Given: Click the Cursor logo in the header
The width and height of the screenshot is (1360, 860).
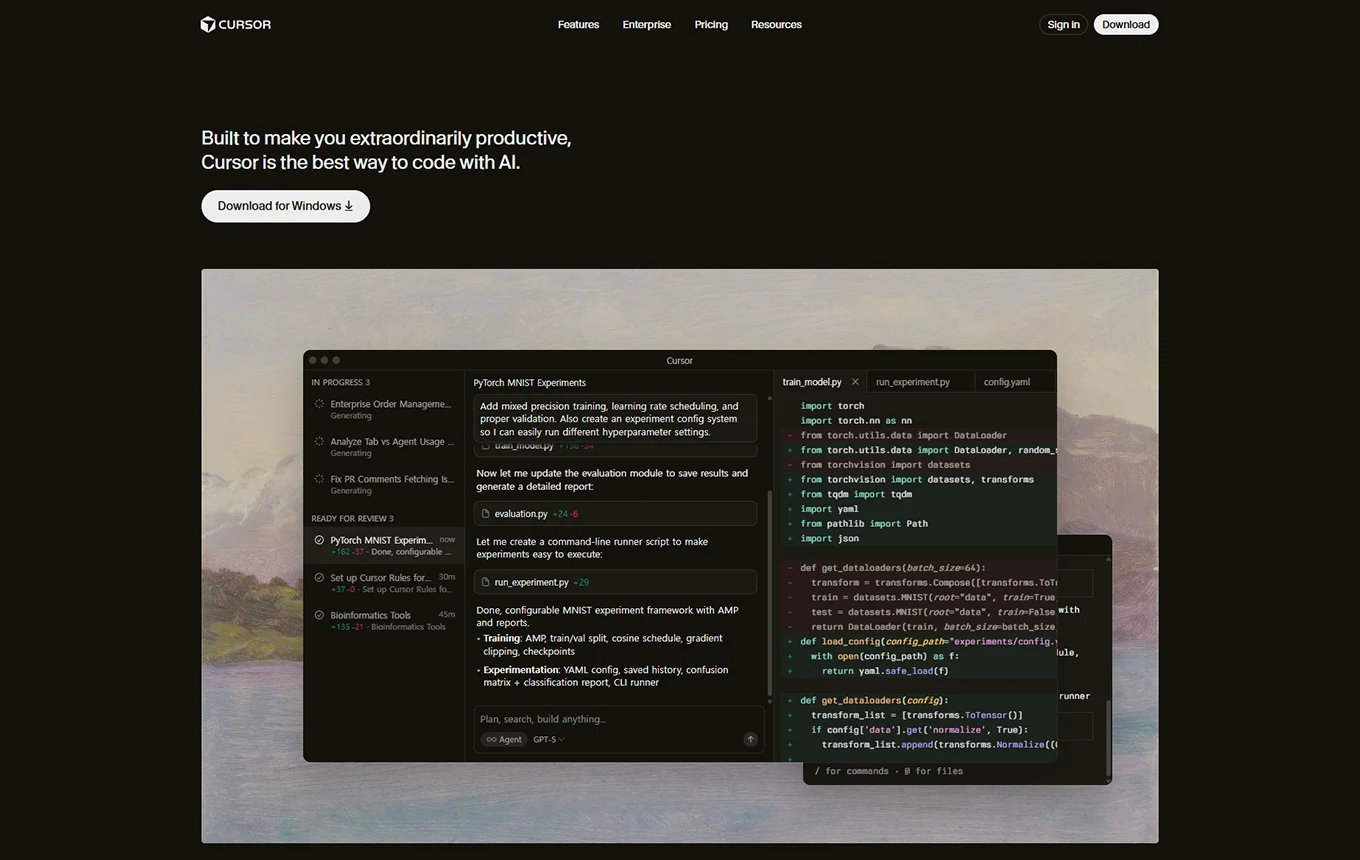Looking at the screenshot, I should [236, 24].
